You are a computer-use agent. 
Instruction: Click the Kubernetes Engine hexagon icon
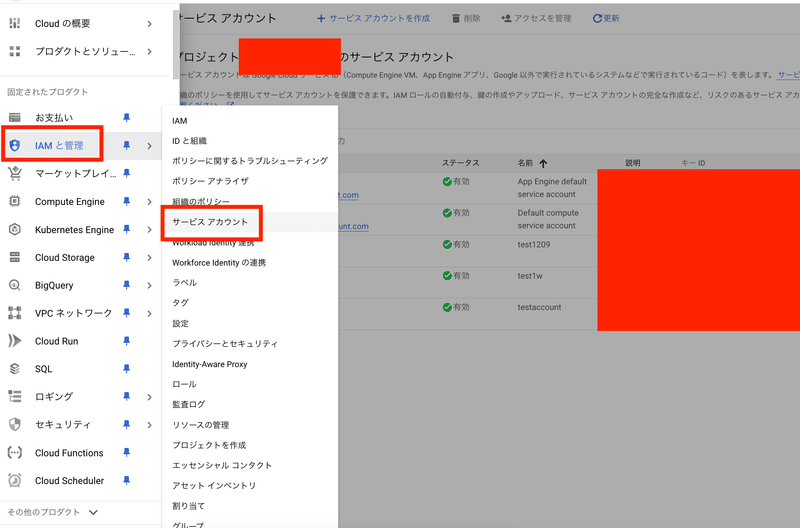pyautogui.click(x=15, y=230)
